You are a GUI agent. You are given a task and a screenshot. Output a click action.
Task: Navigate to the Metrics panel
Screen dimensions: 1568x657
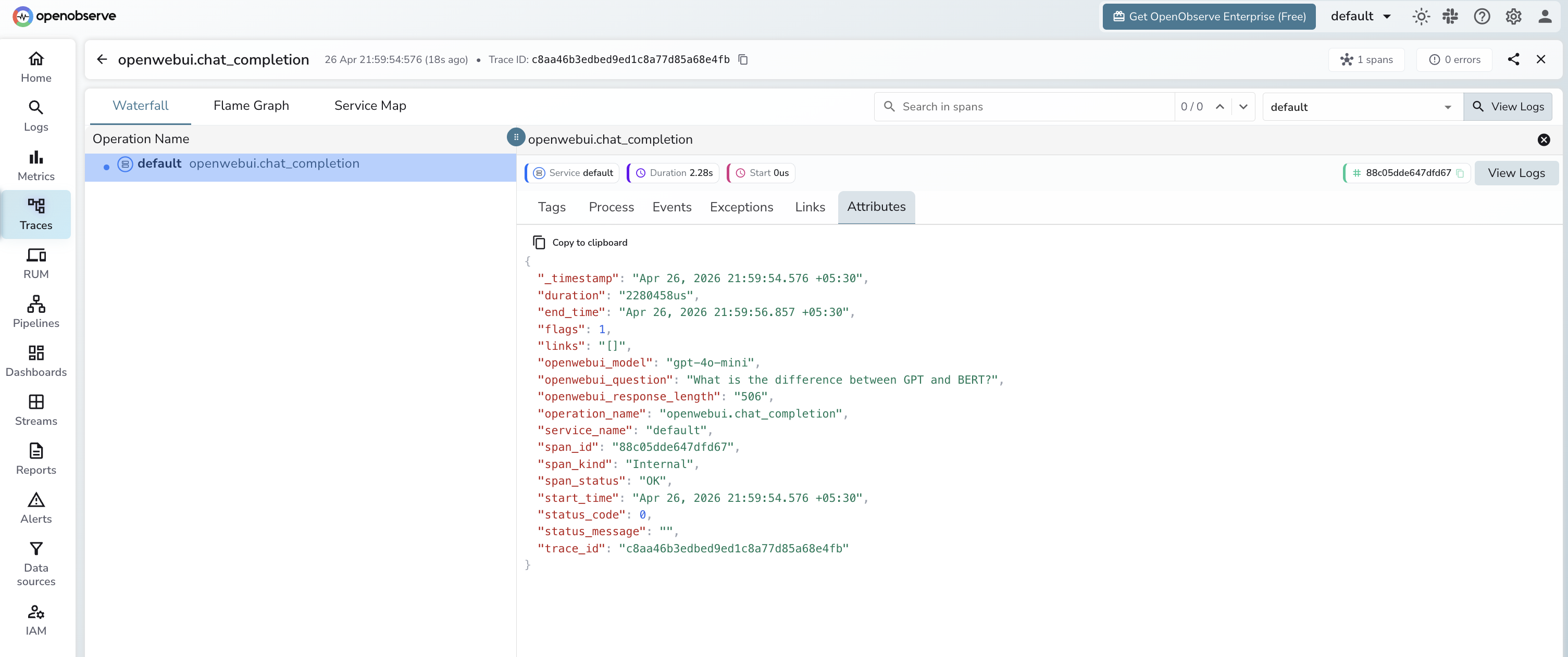click(36, 165)
